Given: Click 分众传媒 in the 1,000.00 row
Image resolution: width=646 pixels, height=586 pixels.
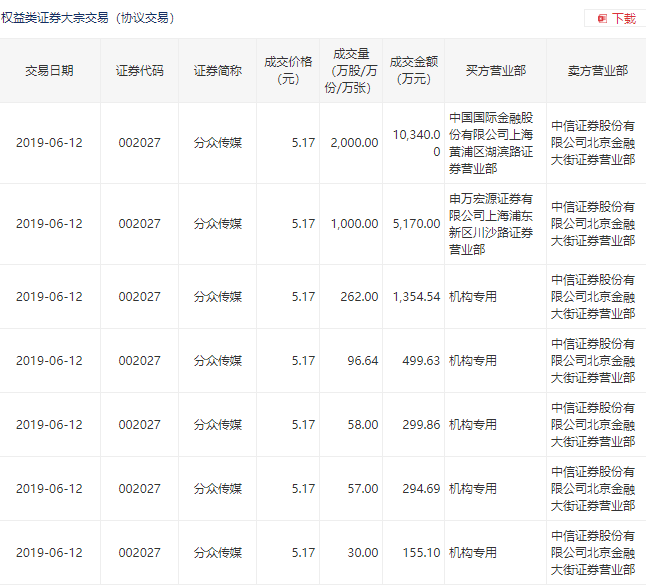Looking at the screenshot, I should point(218,224).
